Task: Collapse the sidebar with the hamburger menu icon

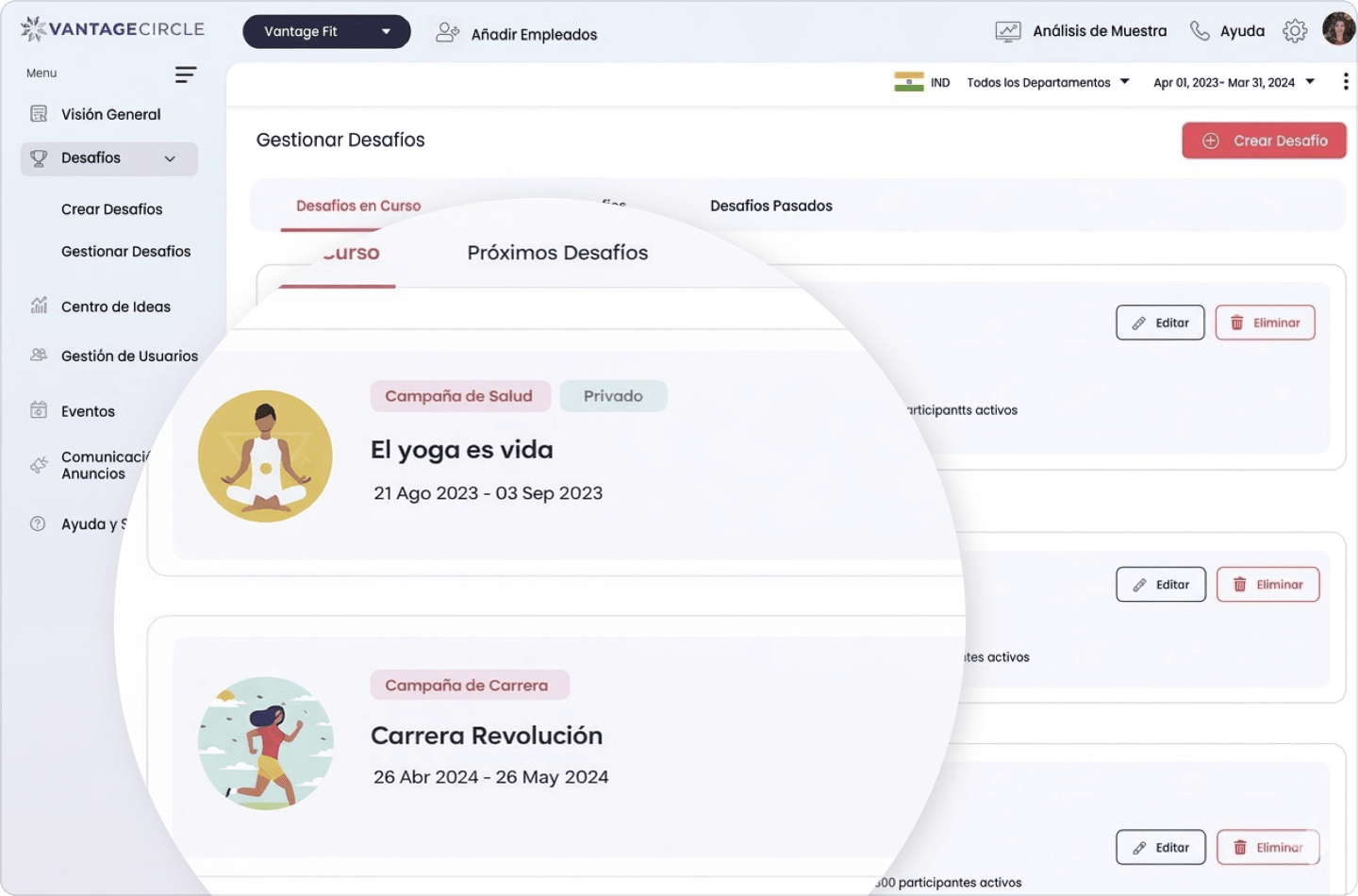Action: [186, 75]
